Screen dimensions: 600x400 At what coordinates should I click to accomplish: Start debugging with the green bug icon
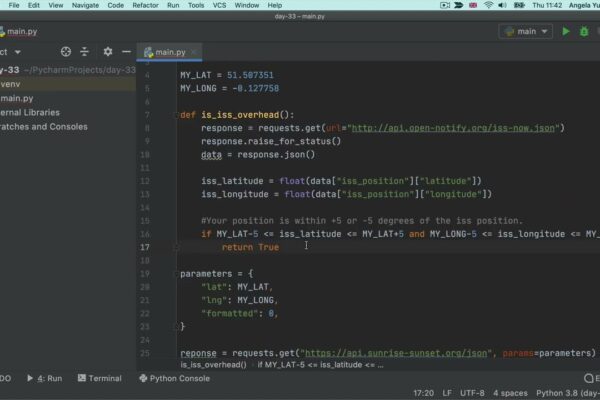(584, 31)
